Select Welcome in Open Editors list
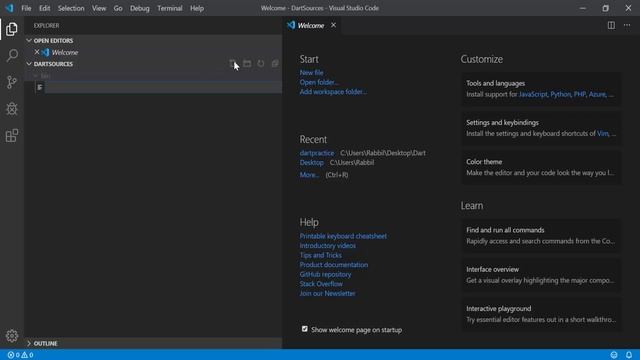 click(x=65, y=52)
